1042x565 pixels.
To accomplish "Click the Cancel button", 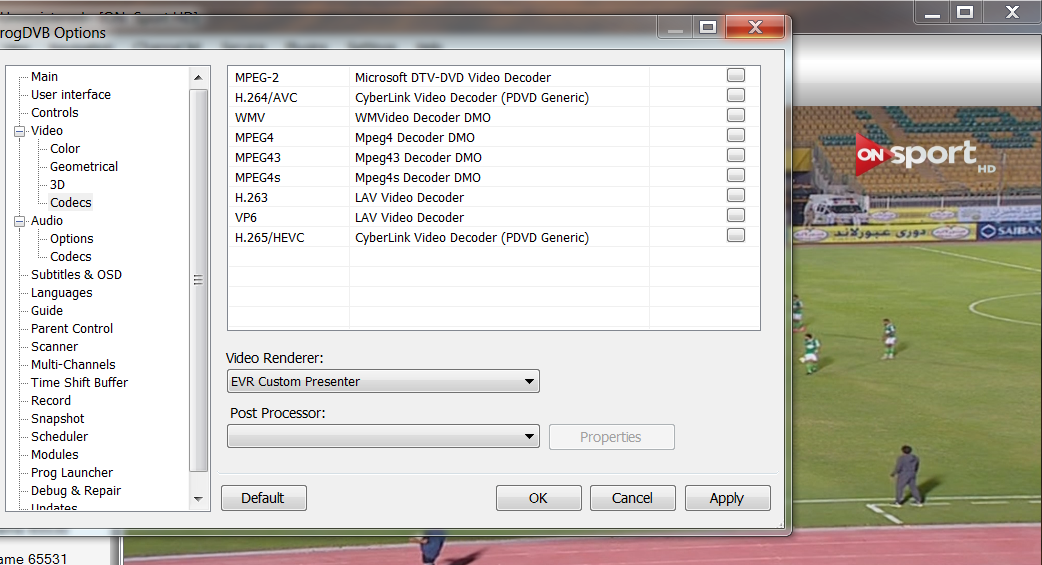I will coord(633,498).
